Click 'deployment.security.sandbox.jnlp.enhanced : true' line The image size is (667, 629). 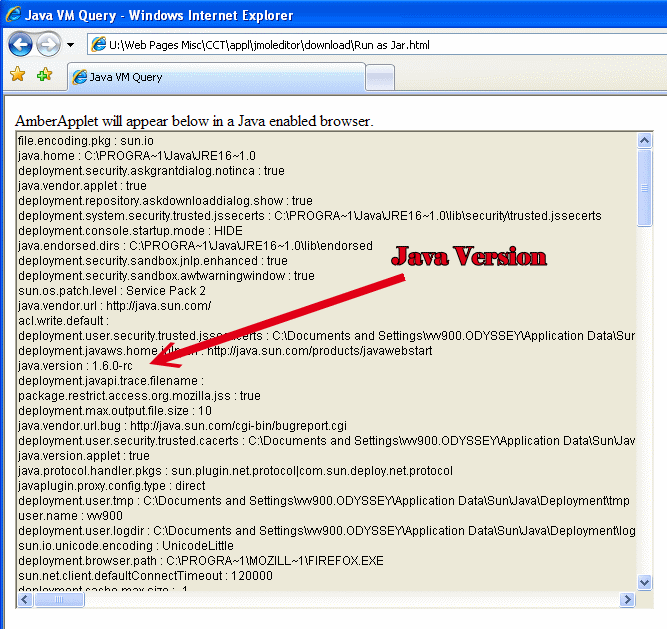coord(153,261)
